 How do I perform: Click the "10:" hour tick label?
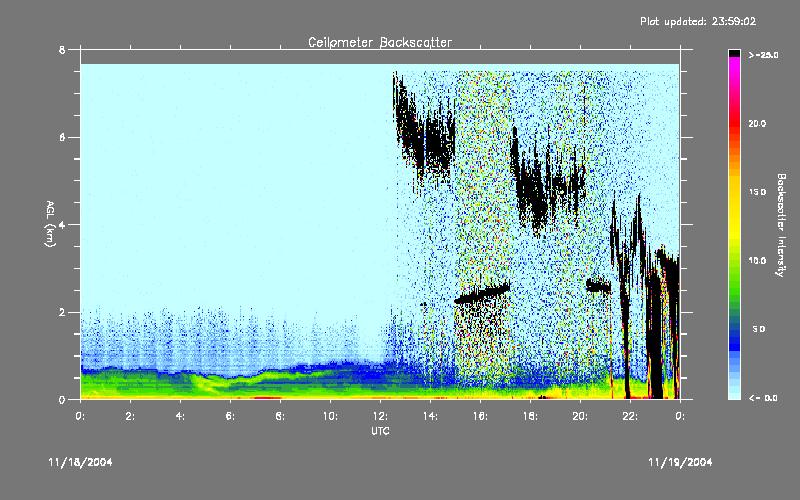(330, 416)
